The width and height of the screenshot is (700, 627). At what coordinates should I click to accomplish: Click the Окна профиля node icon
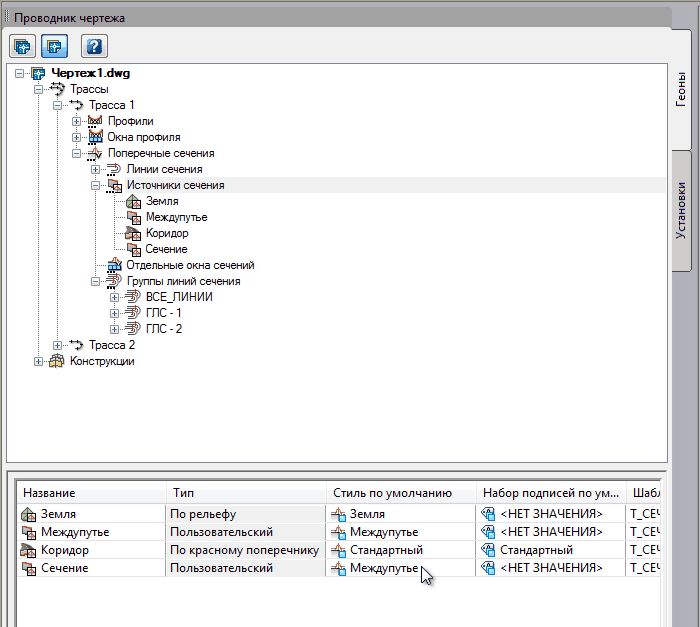[x=96, y=137]
